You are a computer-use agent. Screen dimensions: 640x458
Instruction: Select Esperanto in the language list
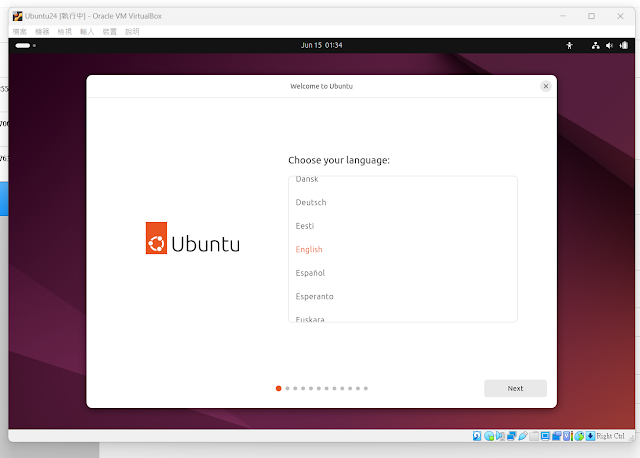point(403,296)
